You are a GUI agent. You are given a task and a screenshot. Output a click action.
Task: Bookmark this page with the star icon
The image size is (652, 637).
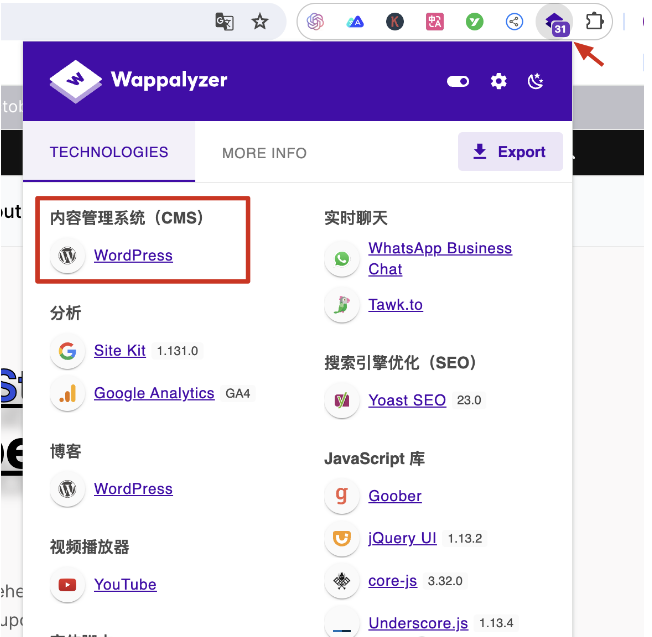(260, 22)
